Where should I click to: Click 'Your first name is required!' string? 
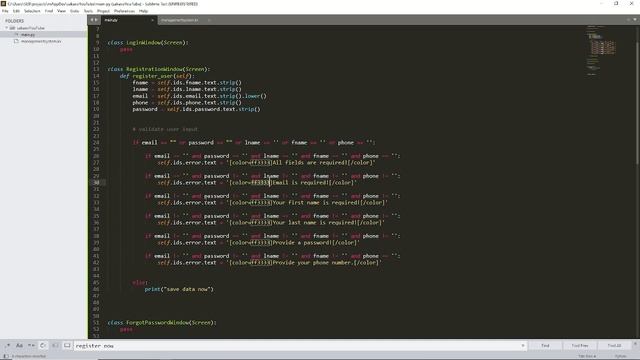point(315,202)
